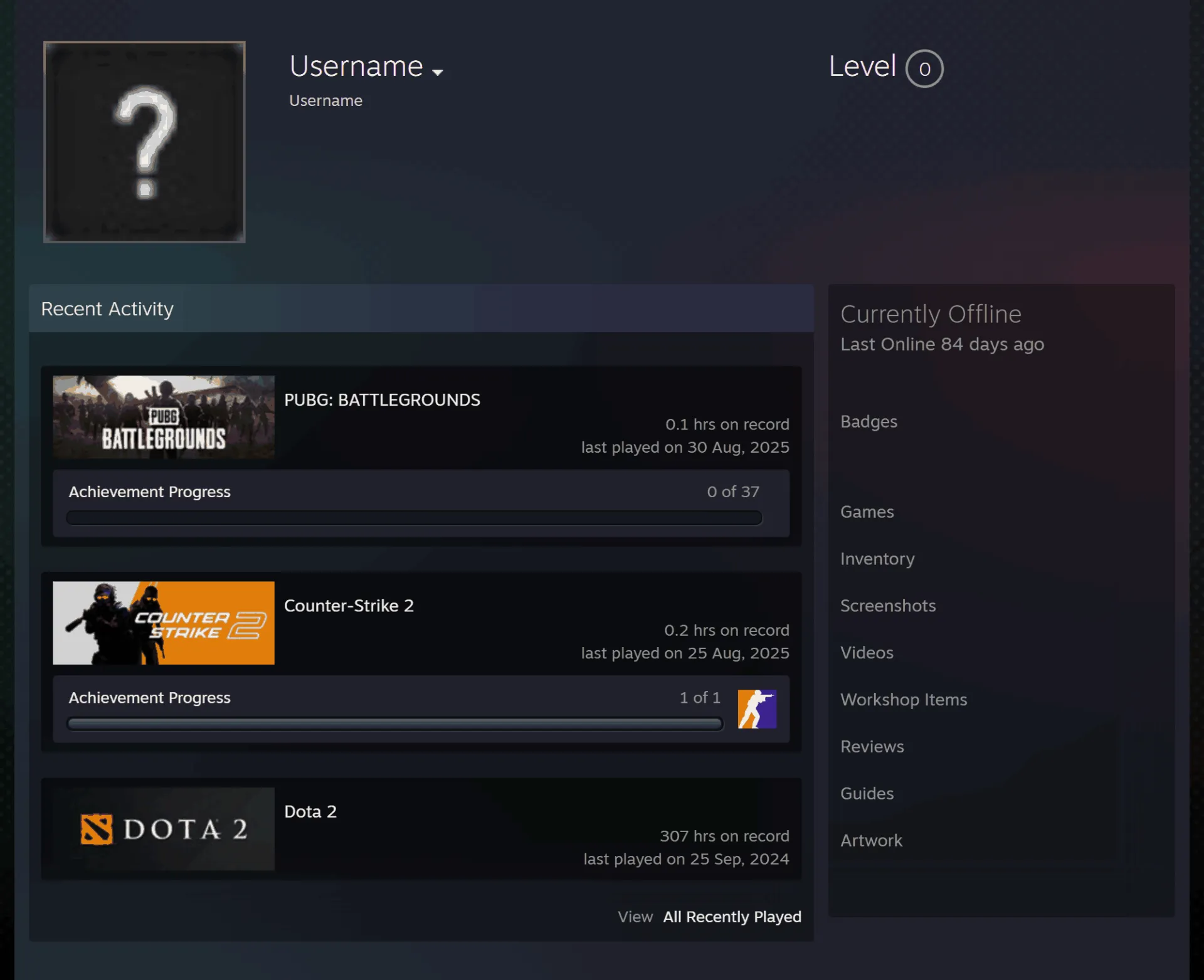Click '0 of 37' achievement count
Viewport: 1204px width, 980px height.
733,492
